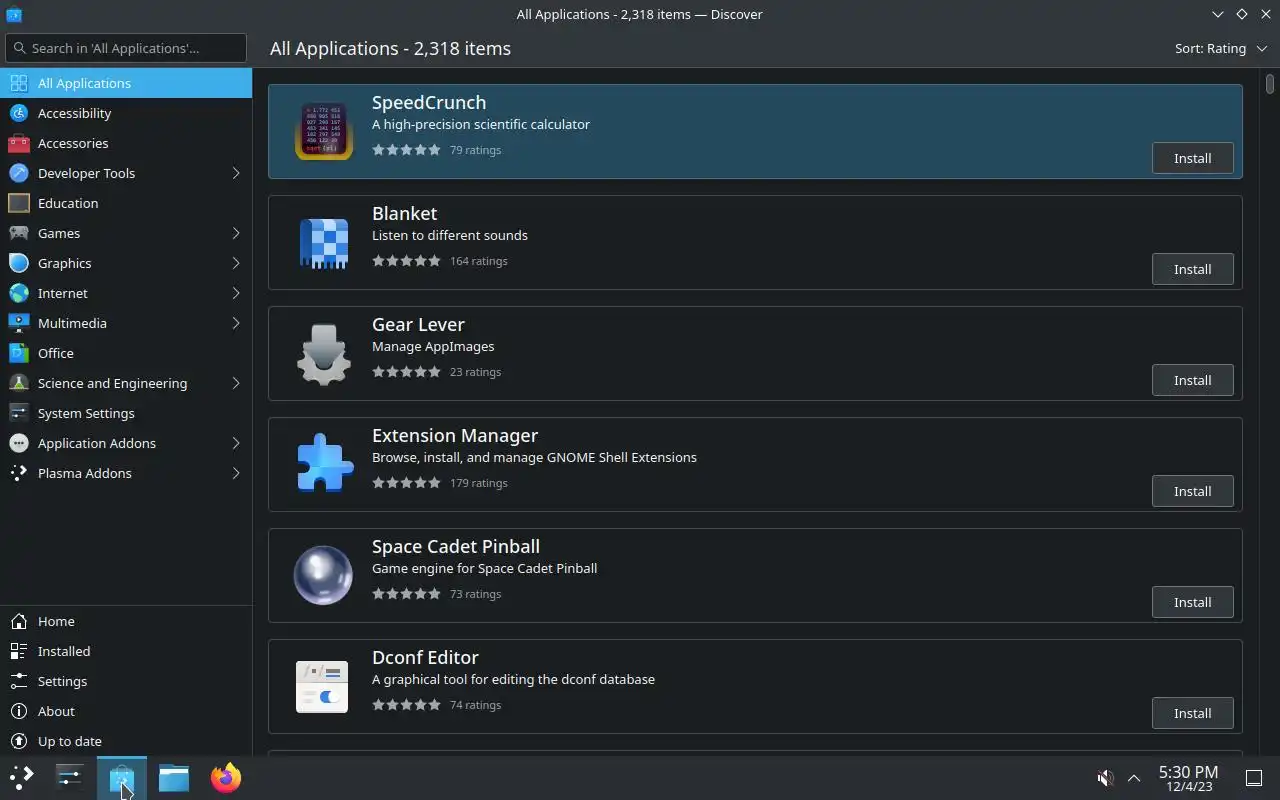Expand the Multimedia category arrow
Image resolution: width=1280 pixels, height=800 pixels.
[x=236, y=323]
